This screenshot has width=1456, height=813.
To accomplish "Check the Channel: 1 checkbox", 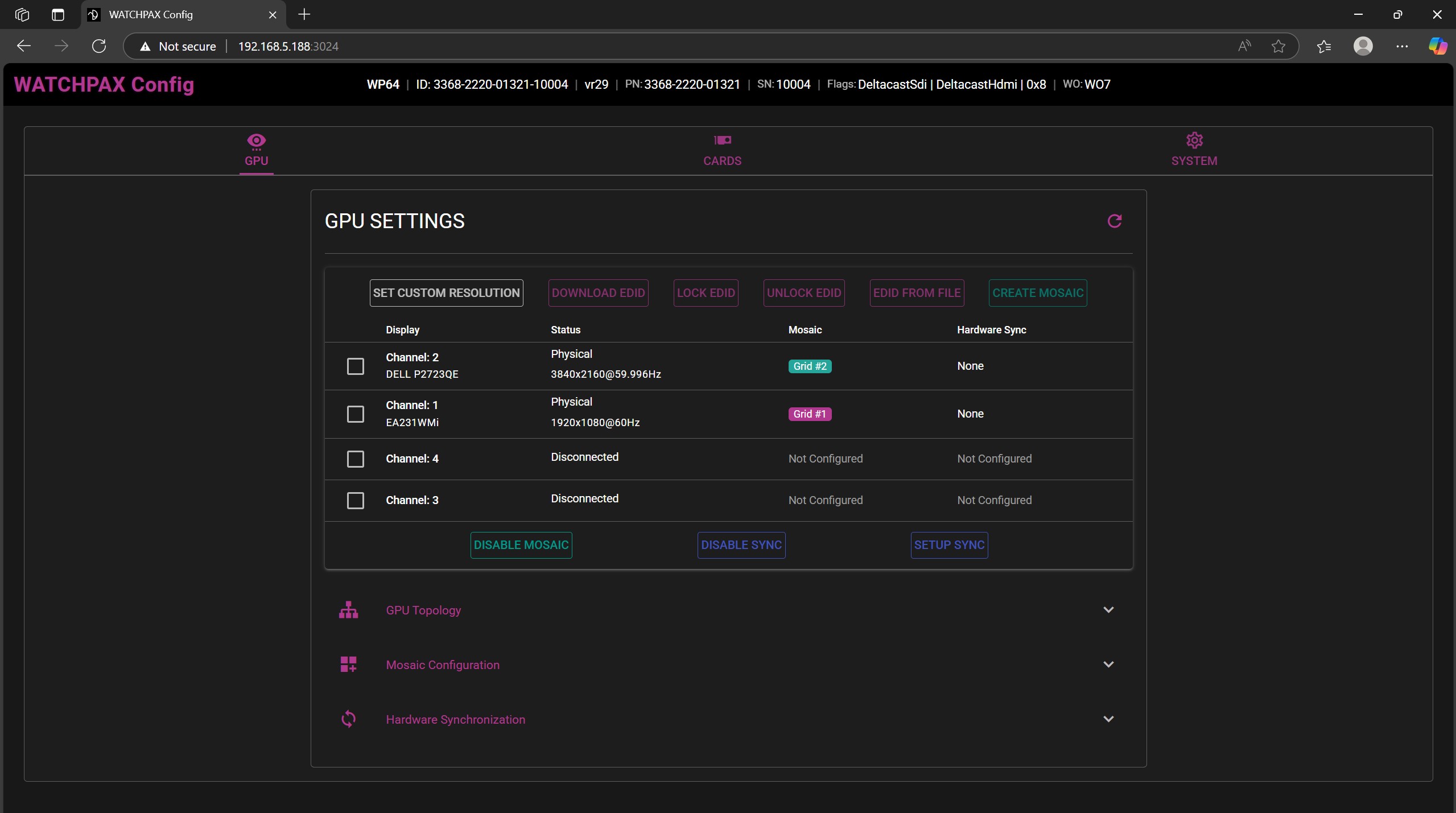I will tap(354, 414).
